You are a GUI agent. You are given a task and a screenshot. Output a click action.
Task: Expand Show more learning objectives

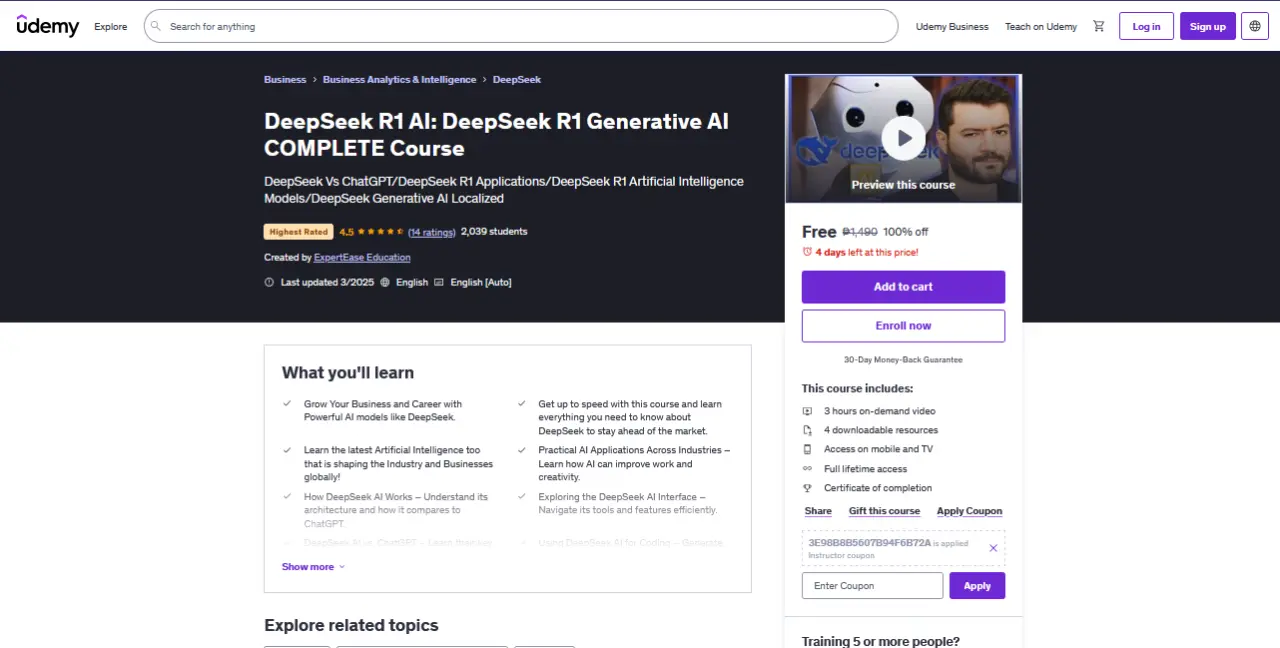(313, 567)
